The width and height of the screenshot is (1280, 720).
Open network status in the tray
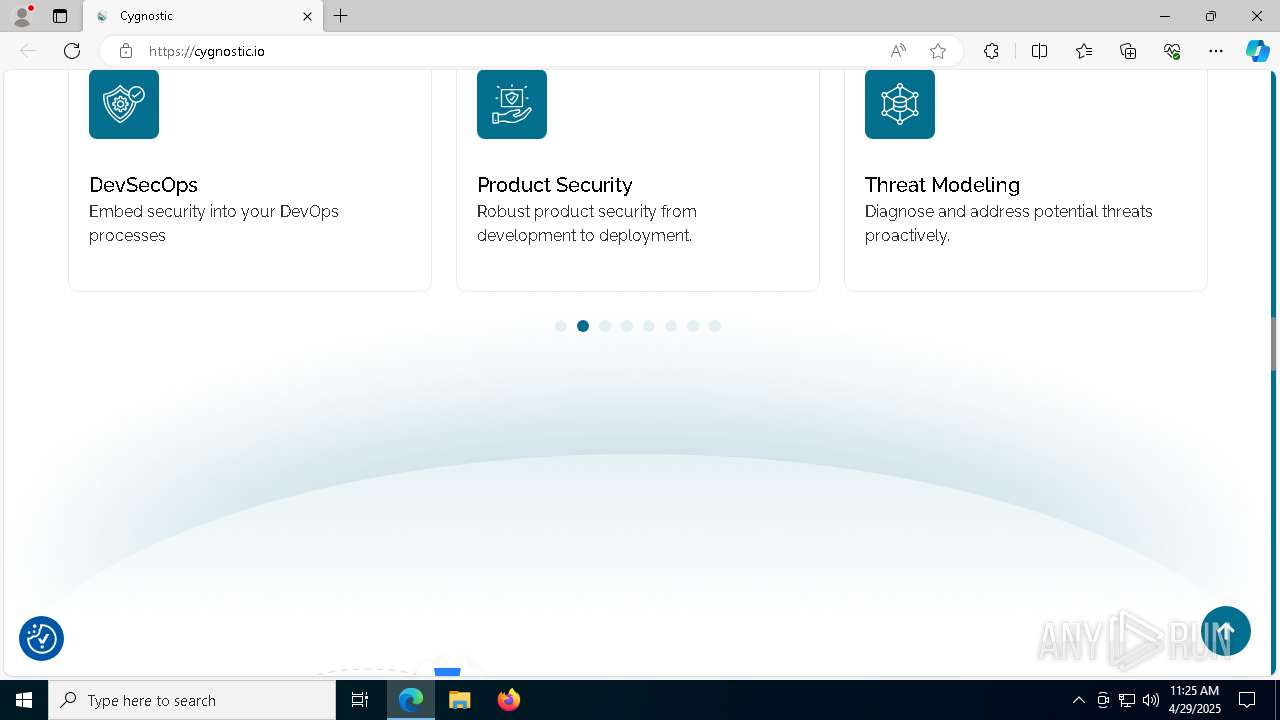(x=1127, y=700)
